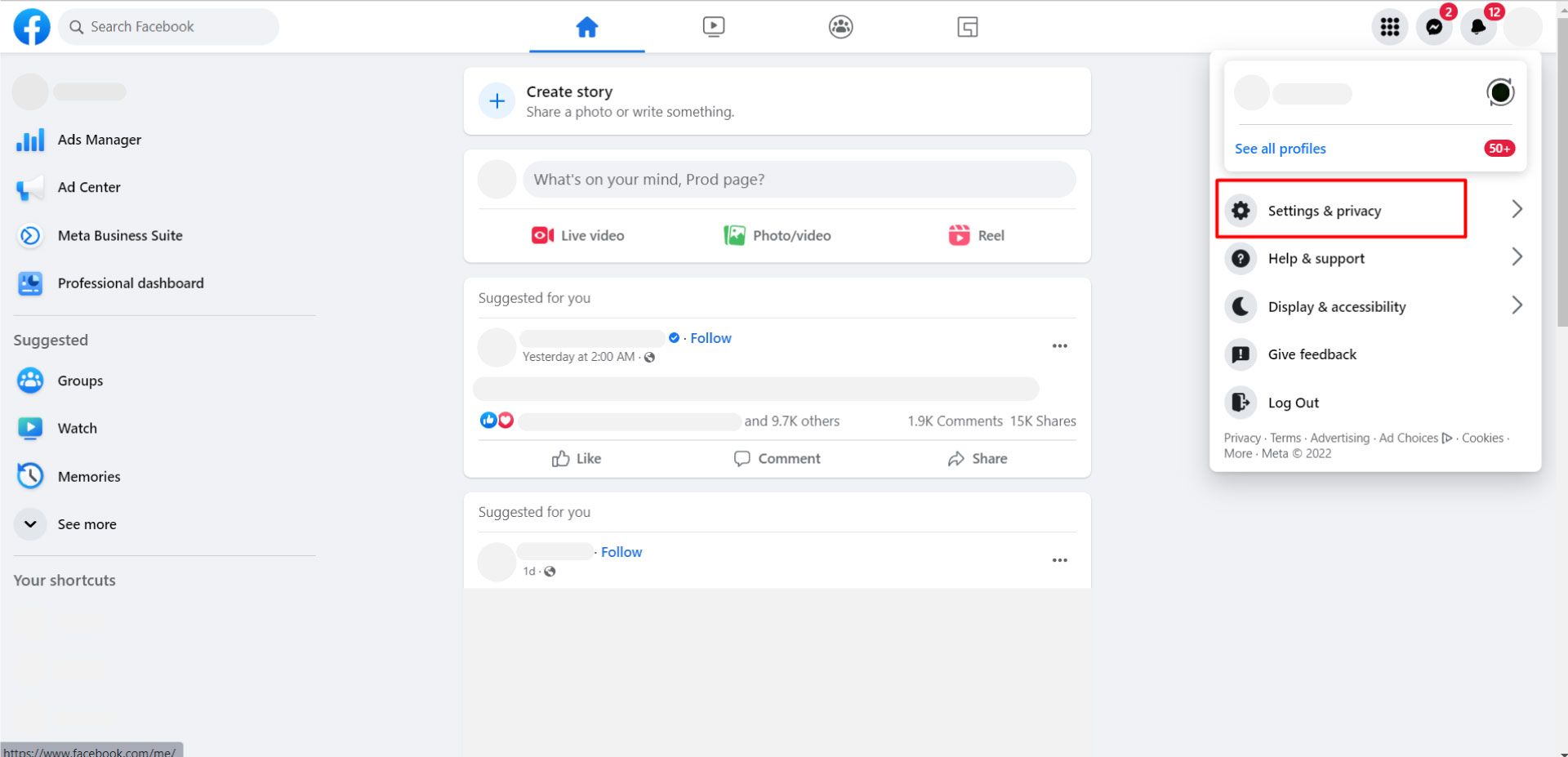The width and height of the screenshot is (1568, 757).
Task: Create a Reel
Action: 976,236
